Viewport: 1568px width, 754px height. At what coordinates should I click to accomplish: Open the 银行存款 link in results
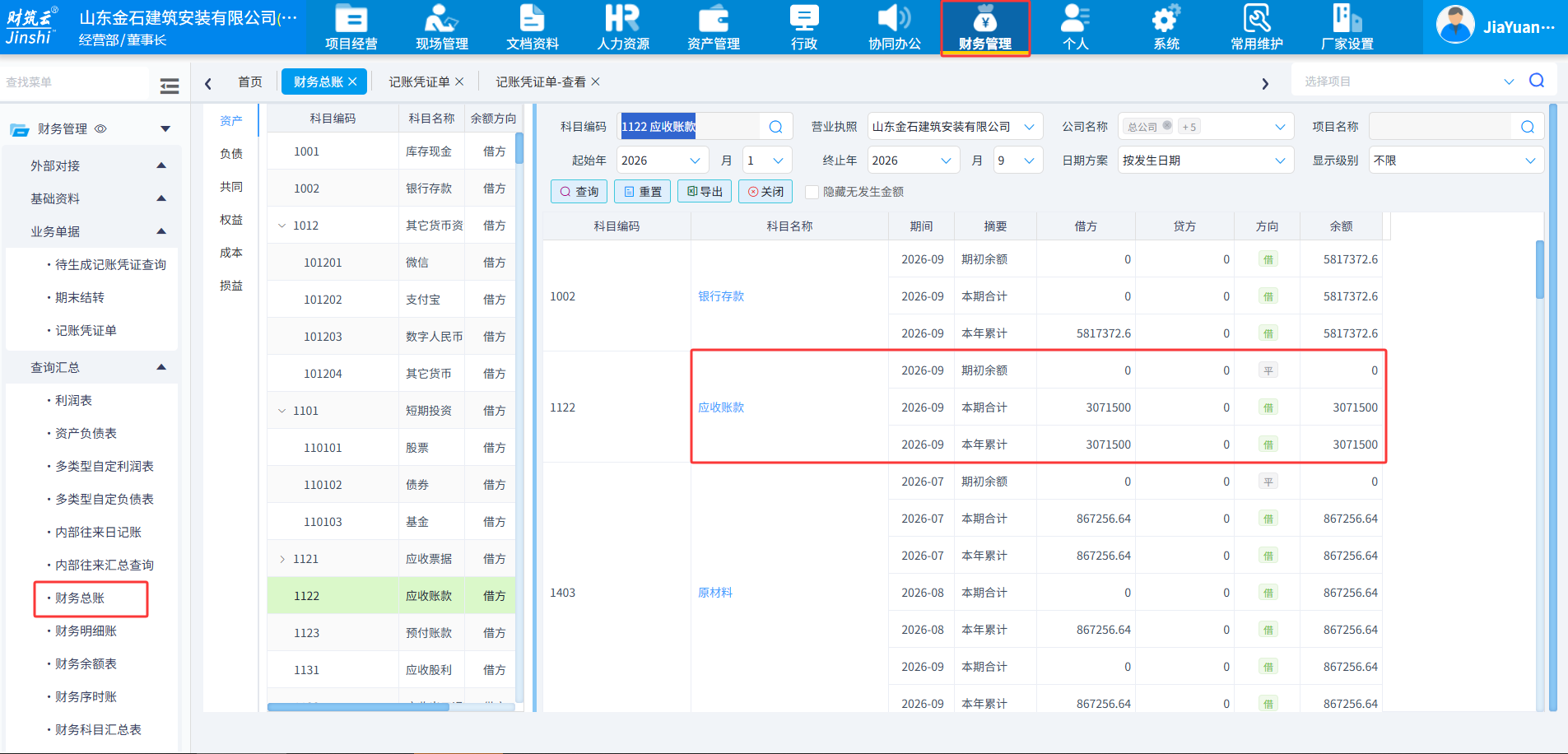(721, 296)
